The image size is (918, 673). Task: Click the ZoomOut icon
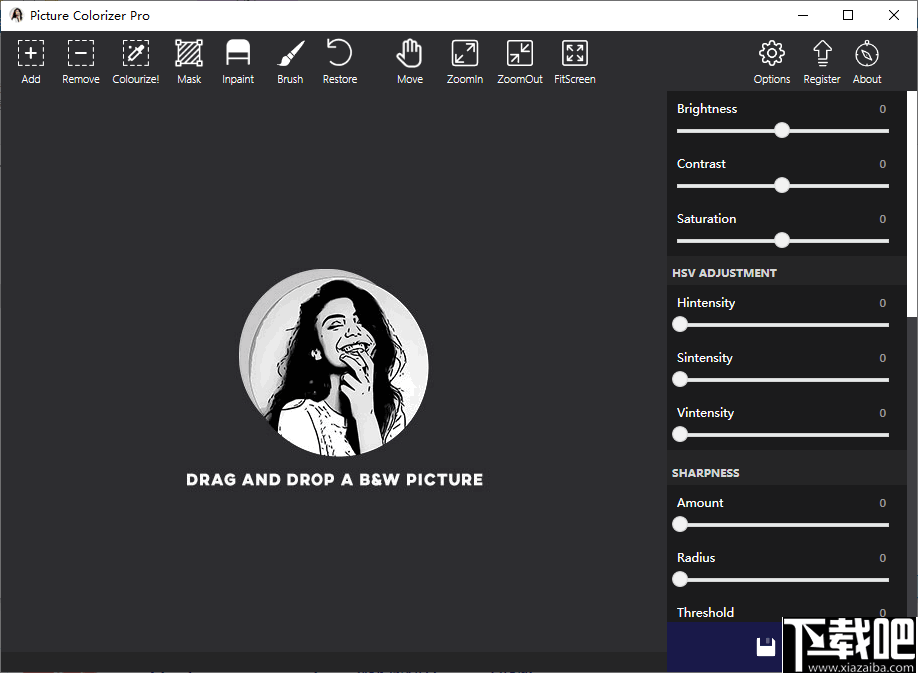pos(519,53)
